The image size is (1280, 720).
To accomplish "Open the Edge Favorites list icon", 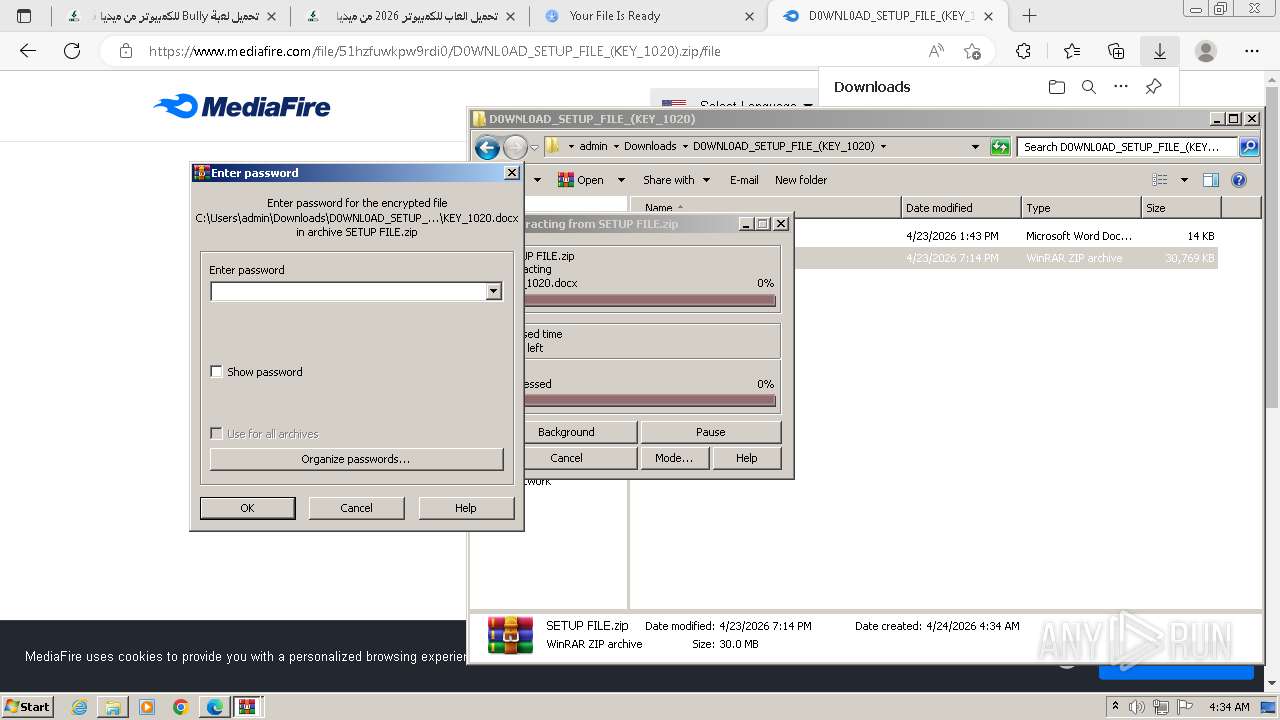I will pyautogui.click(x=1072, y=51).
